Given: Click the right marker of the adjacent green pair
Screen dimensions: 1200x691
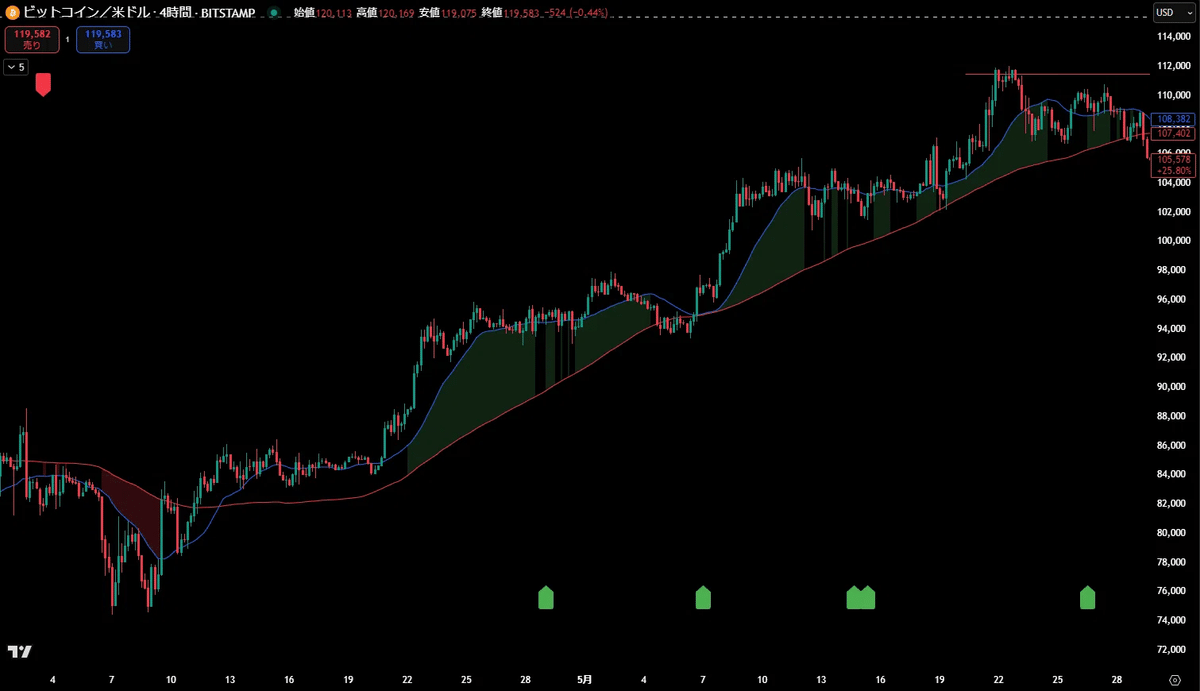Looking at the screenshot, I should (x=868, y=598).
